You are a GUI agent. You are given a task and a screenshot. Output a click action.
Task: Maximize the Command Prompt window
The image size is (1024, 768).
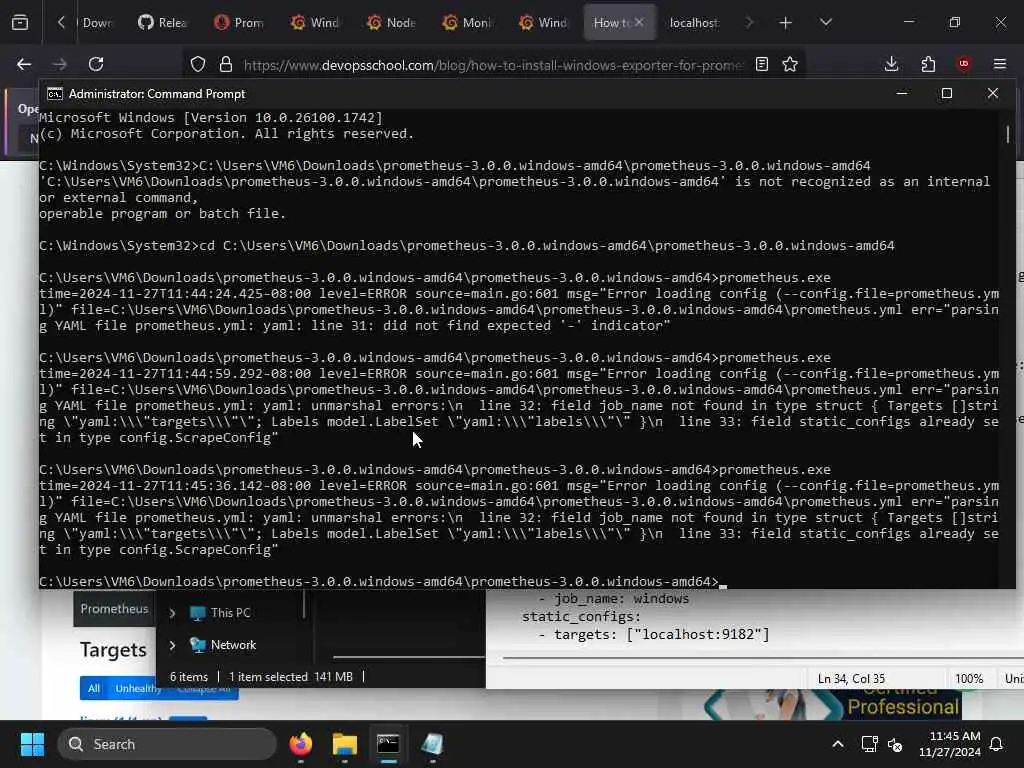[947, 93]
